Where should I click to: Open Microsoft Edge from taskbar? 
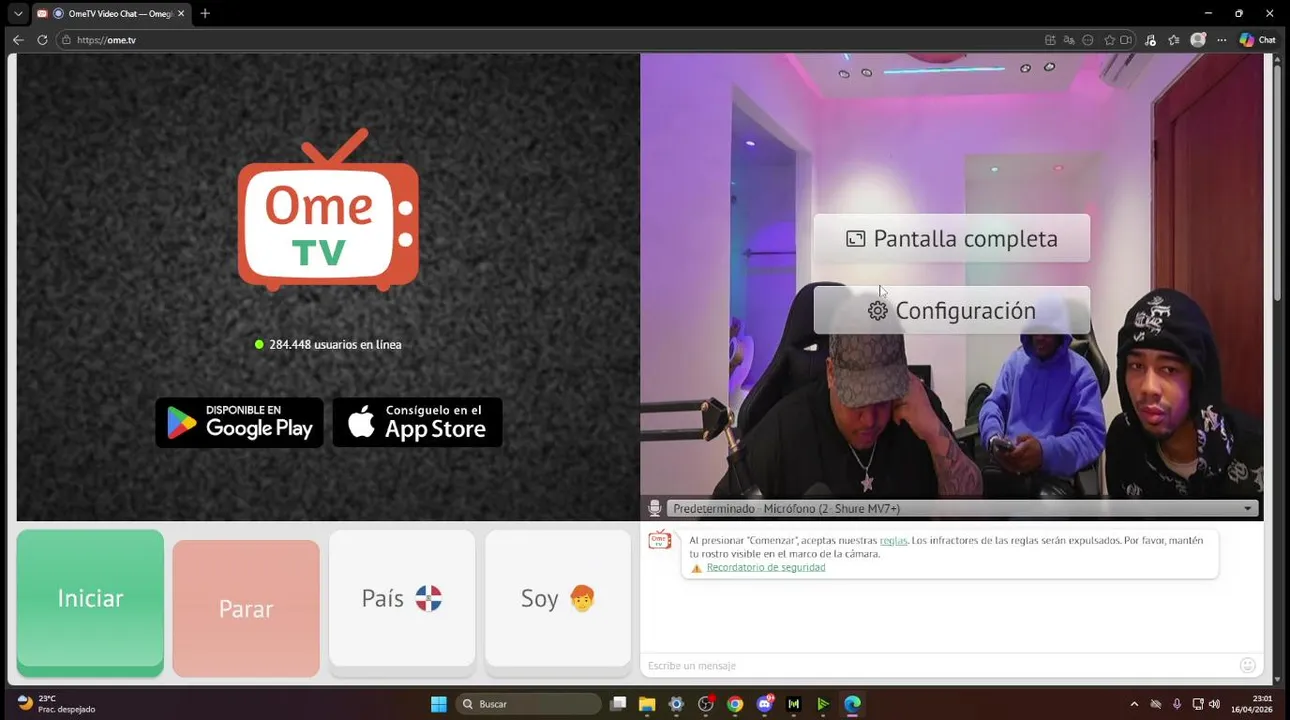pos(852,704)
